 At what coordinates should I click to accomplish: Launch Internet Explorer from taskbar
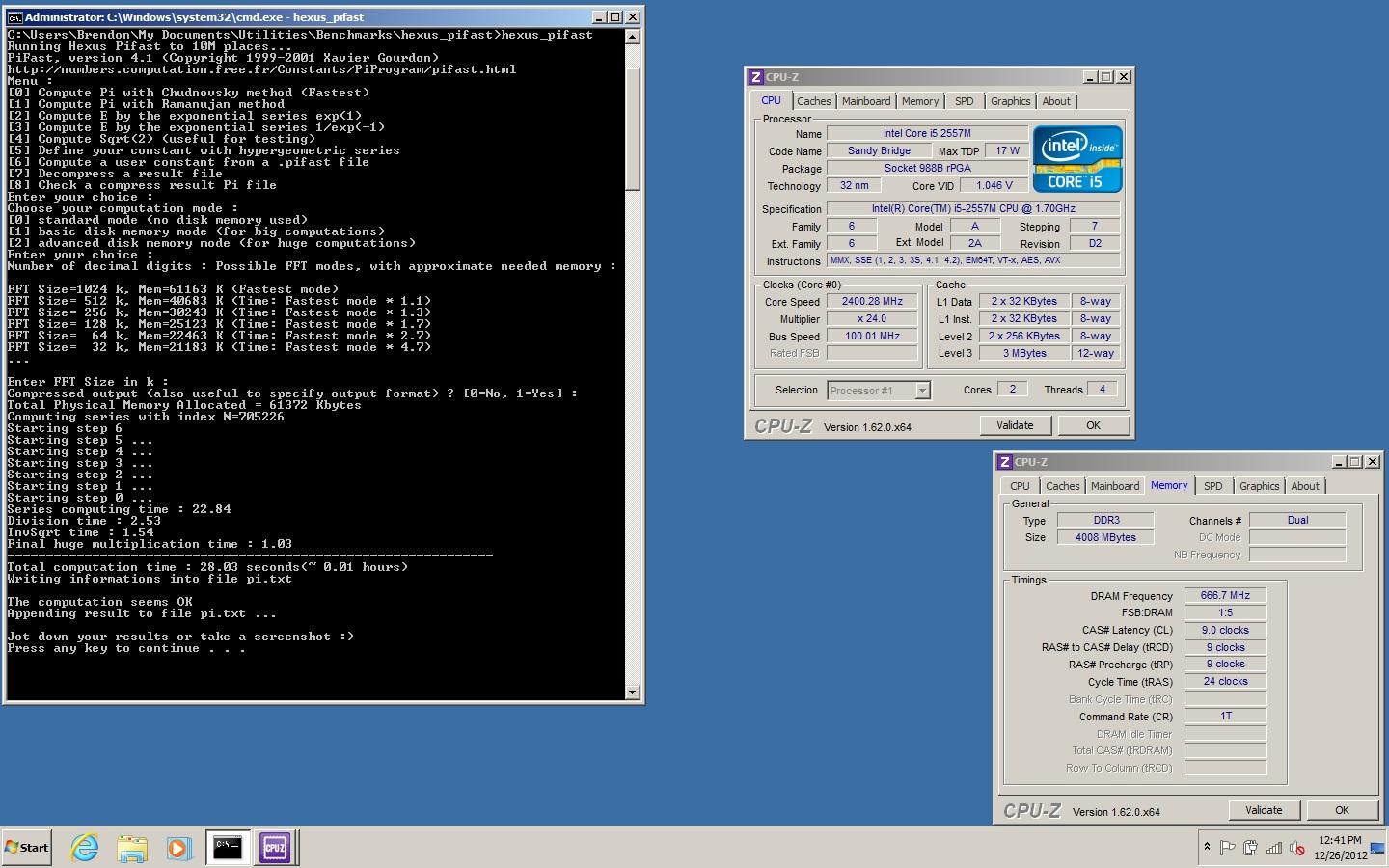(85, 848)
